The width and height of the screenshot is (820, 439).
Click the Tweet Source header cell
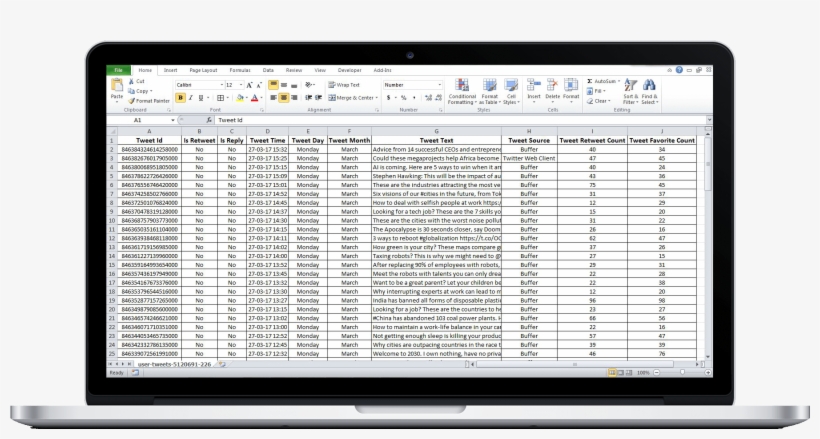[529, 140]
